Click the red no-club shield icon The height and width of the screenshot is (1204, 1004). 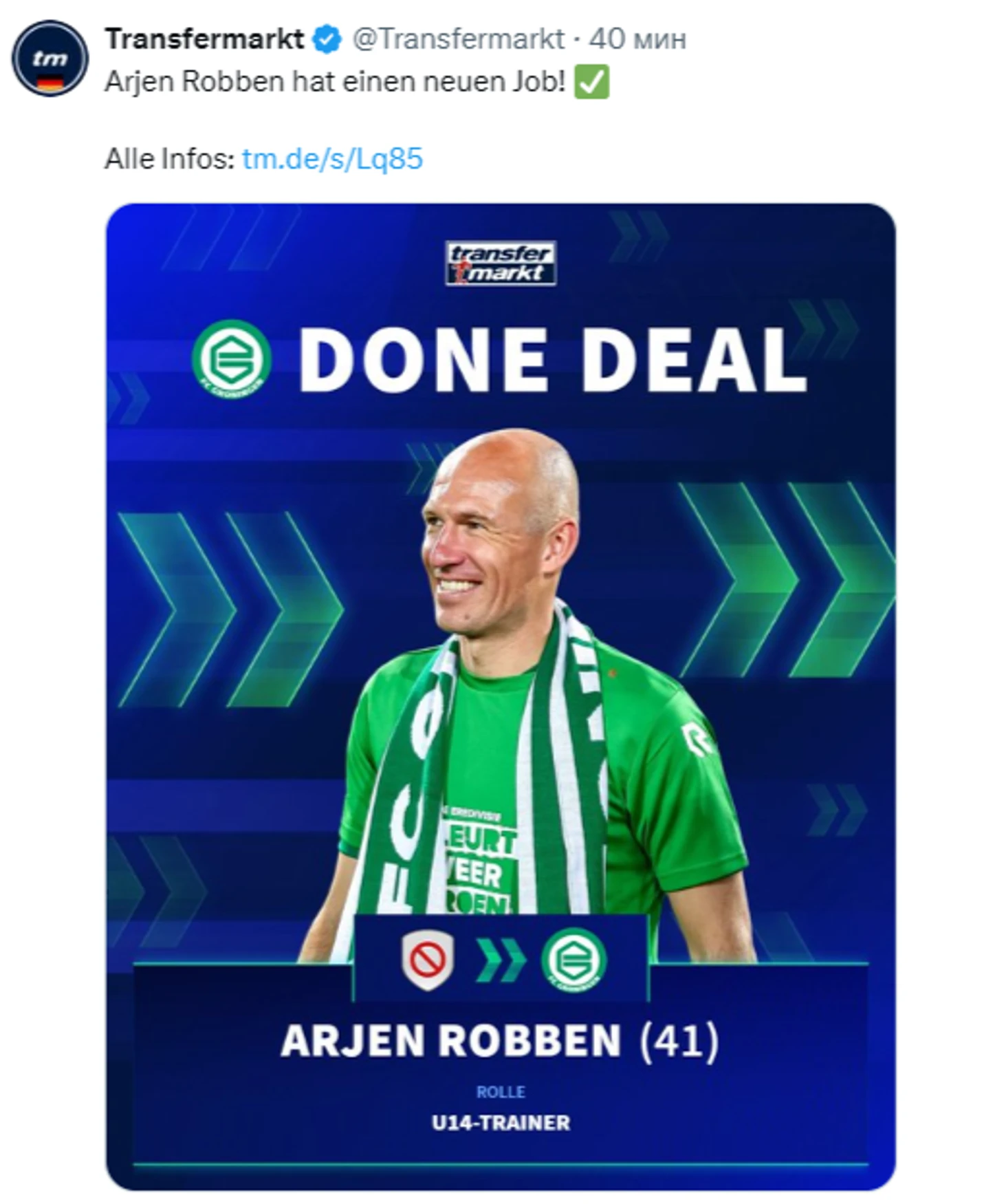427,960
